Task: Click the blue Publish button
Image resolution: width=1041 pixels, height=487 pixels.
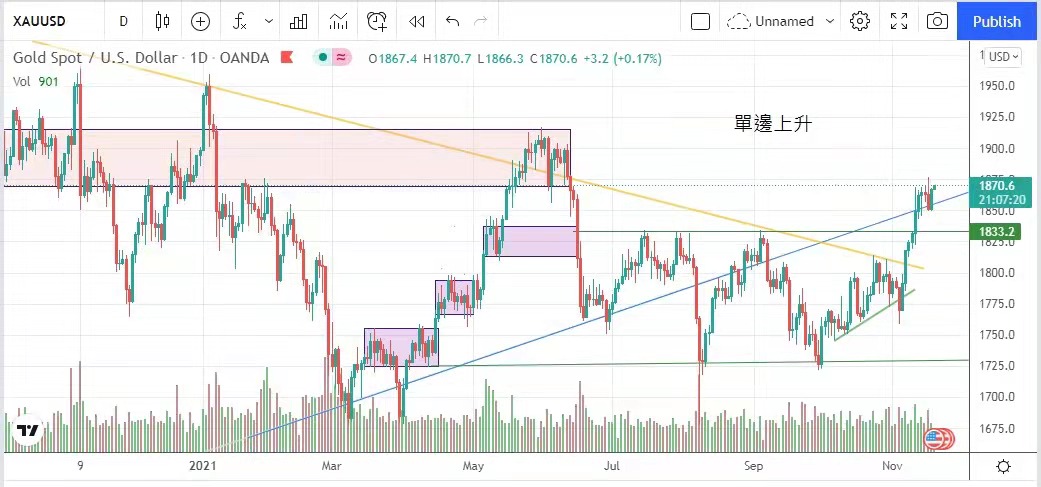Action: [x=996, y=21]
